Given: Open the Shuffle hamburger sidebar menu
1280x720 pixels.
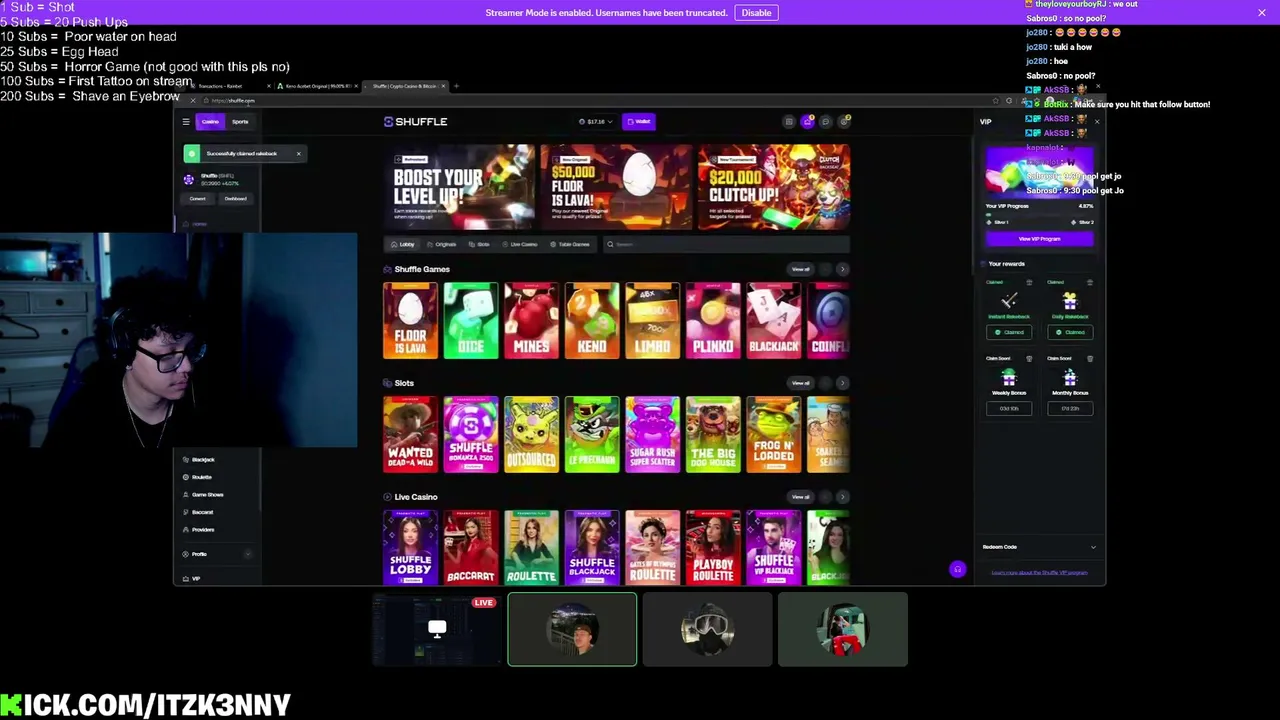Looking at the screenshot, I should pos(185,122).
